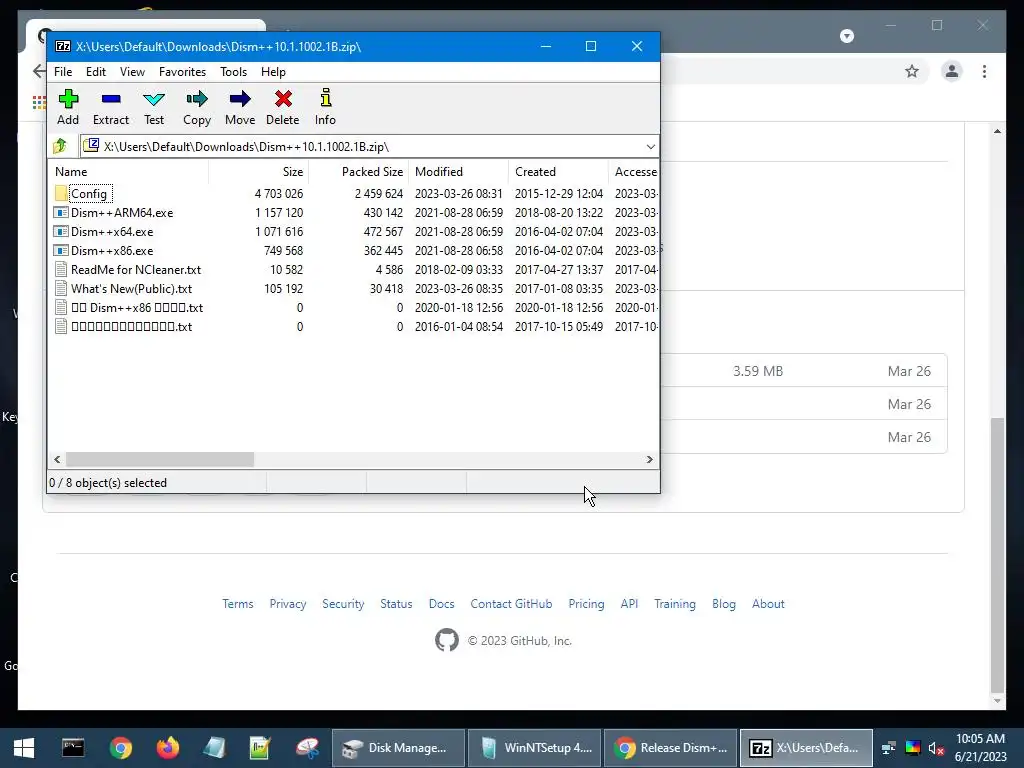Open the Tools menu
Viewport: 1024px width, 768px height.
(233, 72)
